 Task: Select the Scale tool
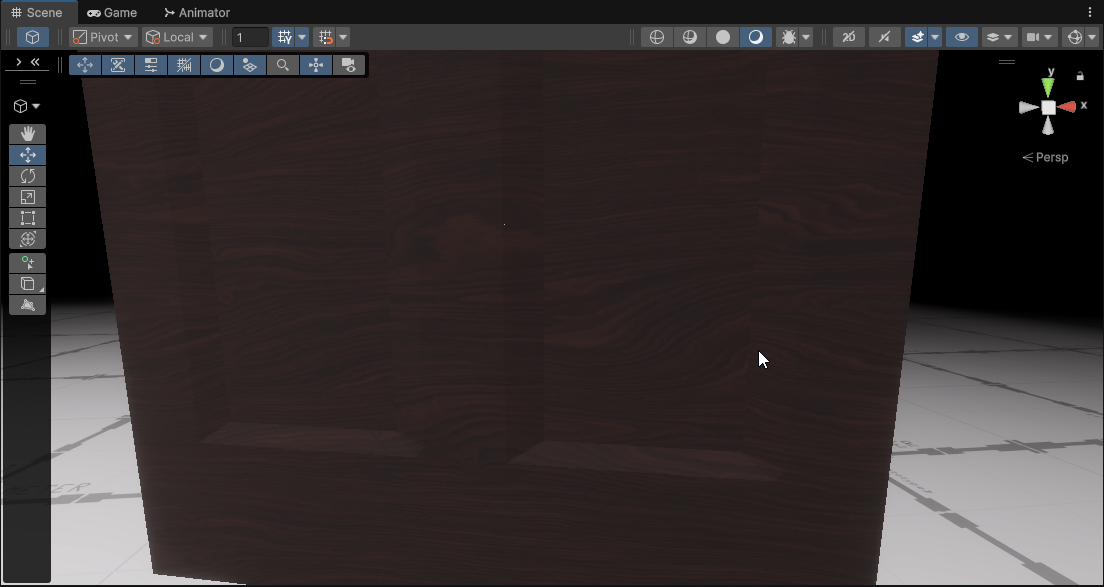(x=27, y=197)
